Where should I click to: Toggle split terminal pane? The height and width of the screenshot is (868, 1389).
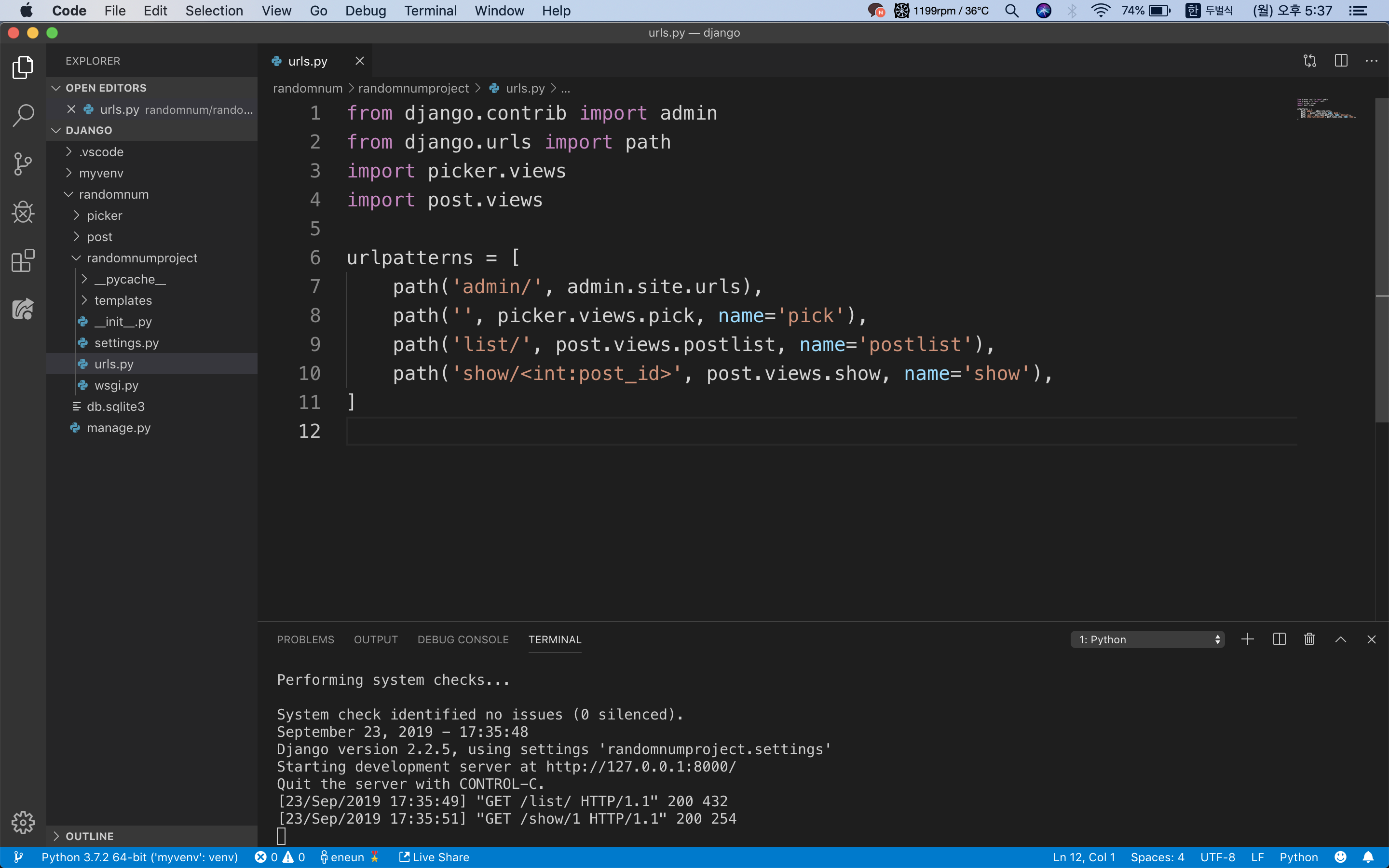1279,639
